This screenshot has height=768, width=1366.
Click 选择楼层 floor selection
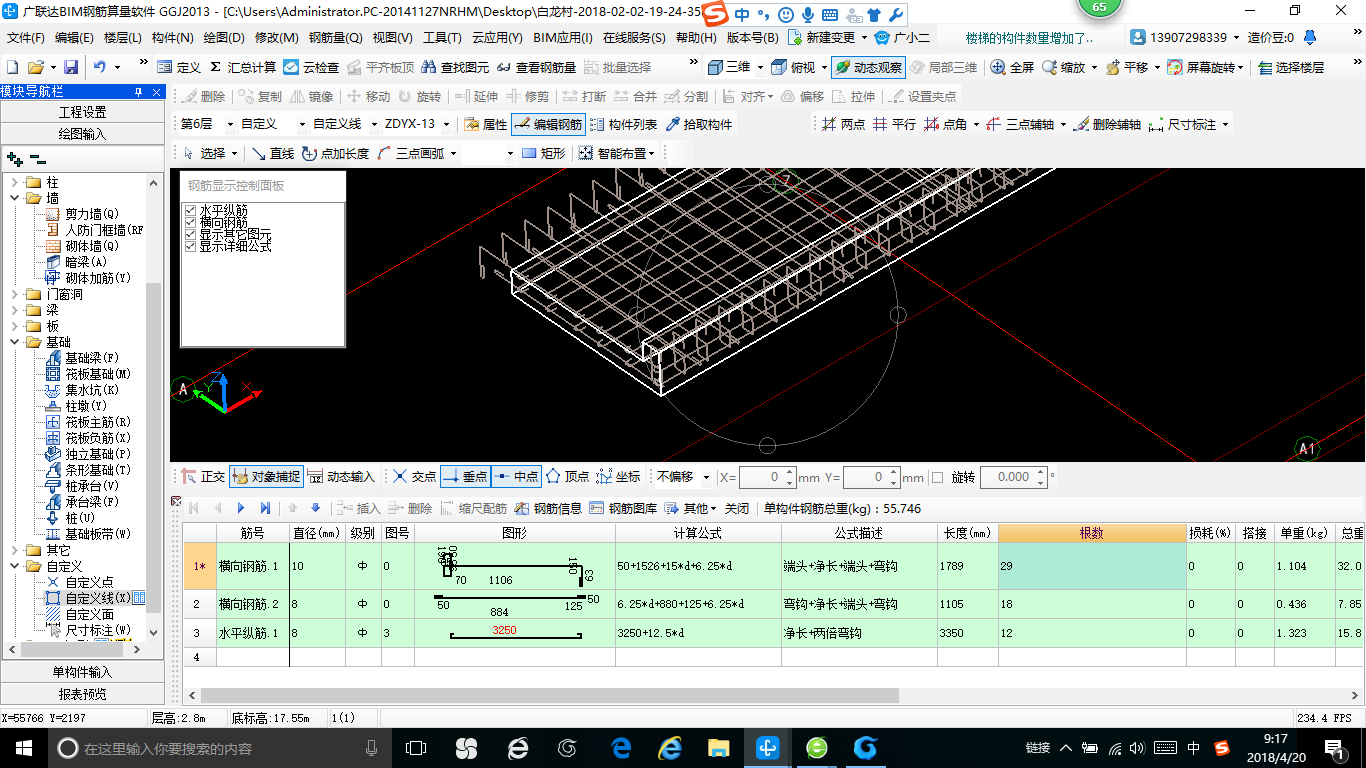click(x=1291, y=67)
